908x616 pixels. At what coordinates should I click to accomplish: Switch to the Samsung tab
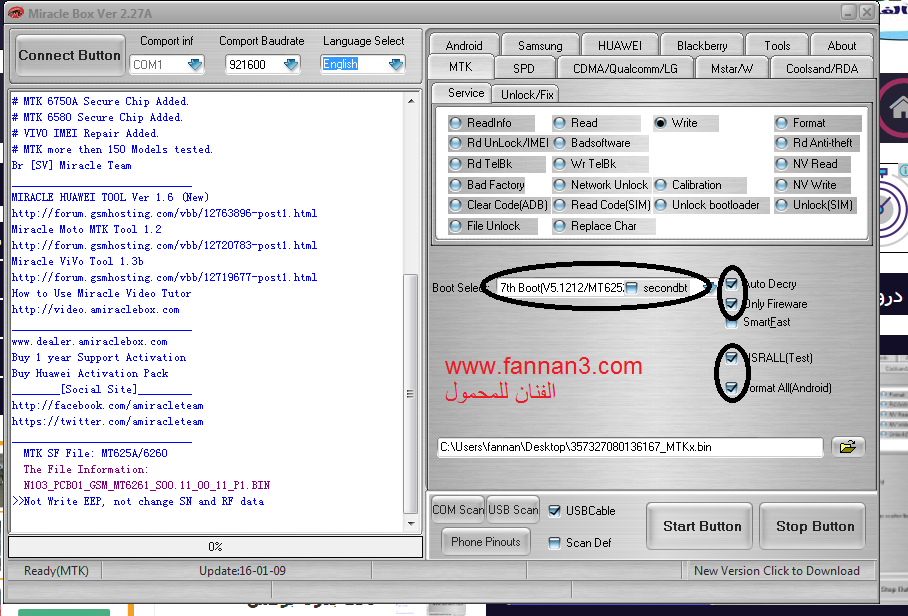point(540,45)
